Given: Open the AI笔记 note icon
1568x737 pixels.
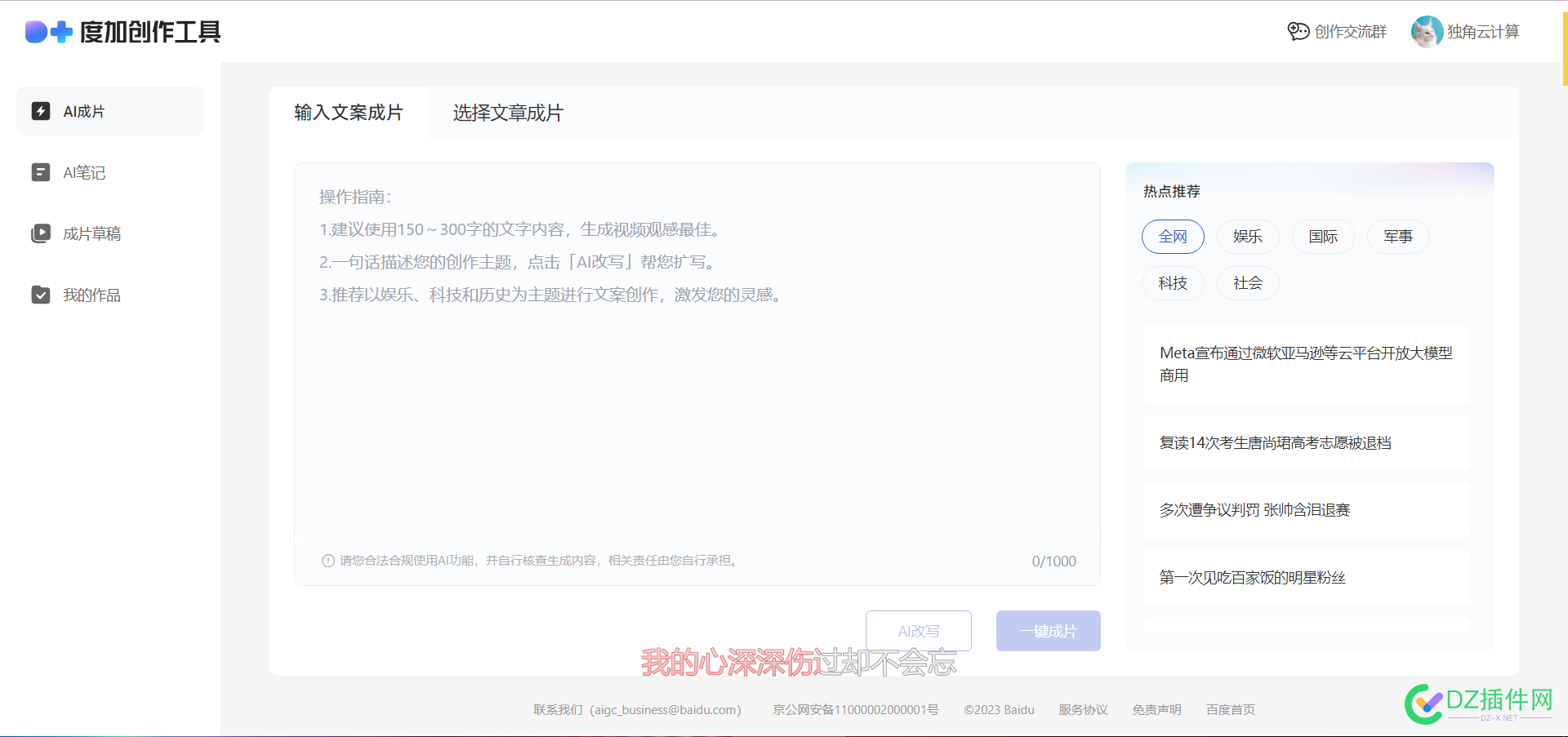Looking at the screenshot, I should click(41, 172).
